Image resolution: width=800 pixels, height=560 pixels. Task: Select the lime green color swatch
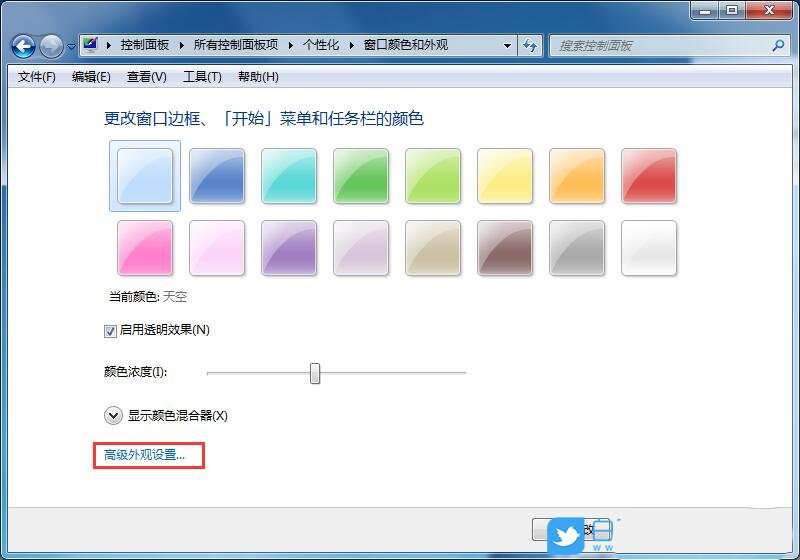[433, 176]
